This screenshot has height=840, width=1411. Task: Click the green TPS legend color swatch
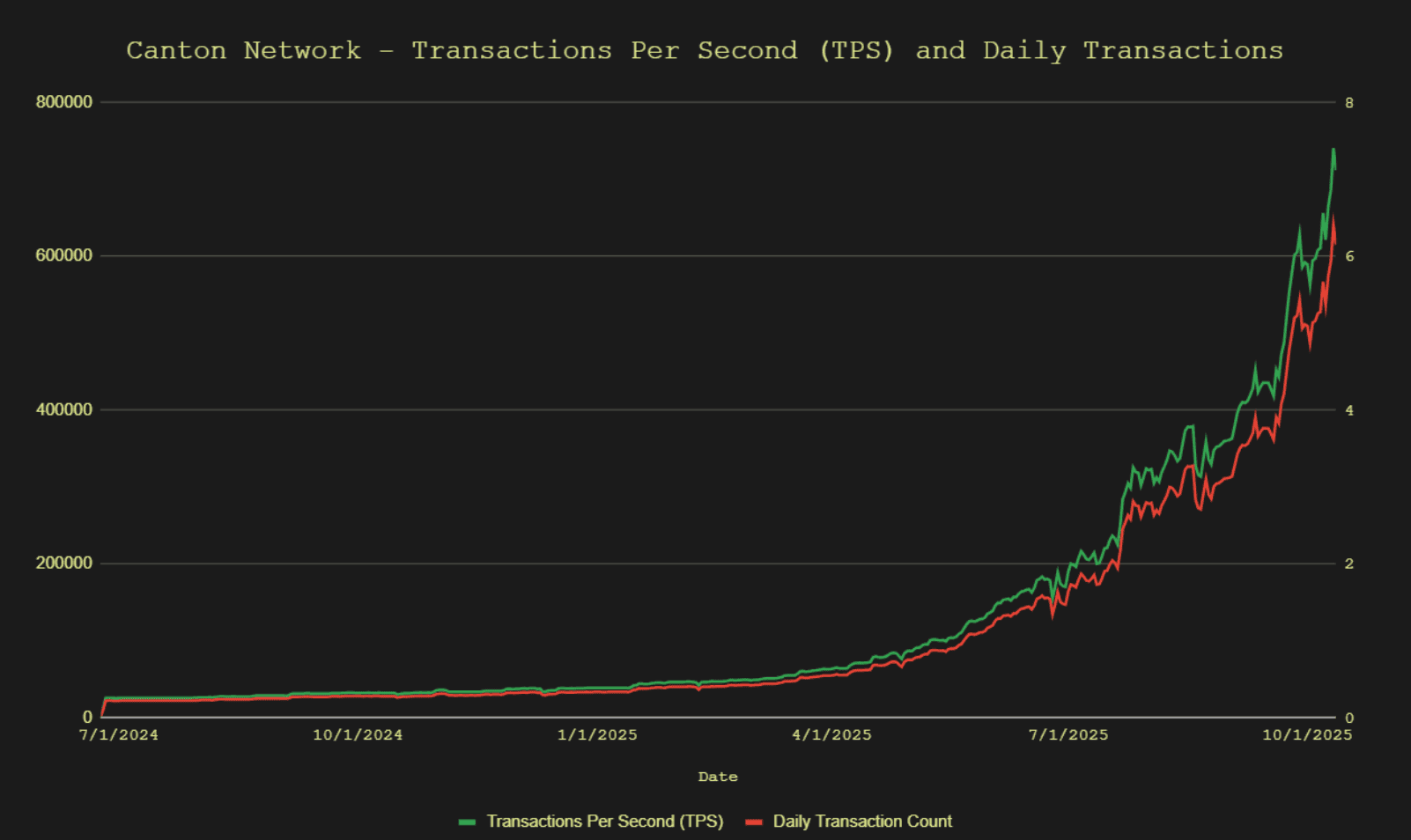[467, 822]
